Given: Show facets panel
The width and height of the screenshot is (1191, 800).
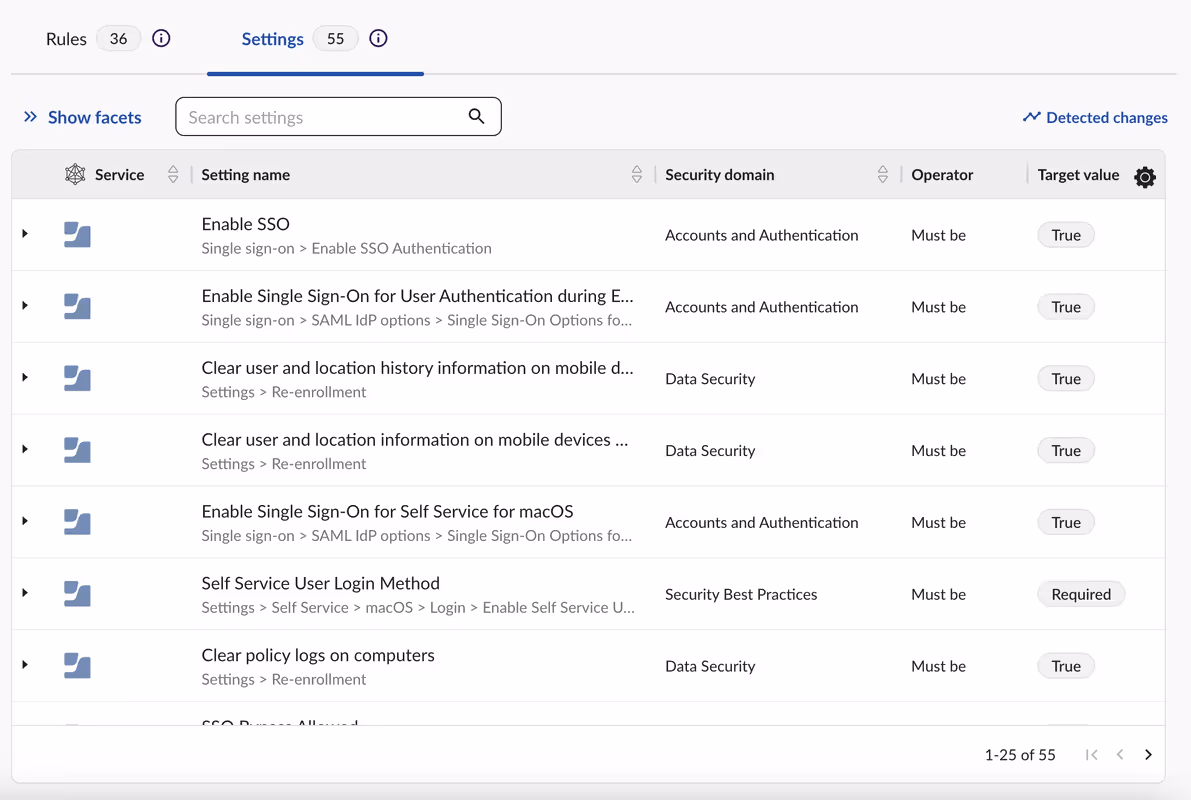Looking at the screenshot, I should pos(83,117).
